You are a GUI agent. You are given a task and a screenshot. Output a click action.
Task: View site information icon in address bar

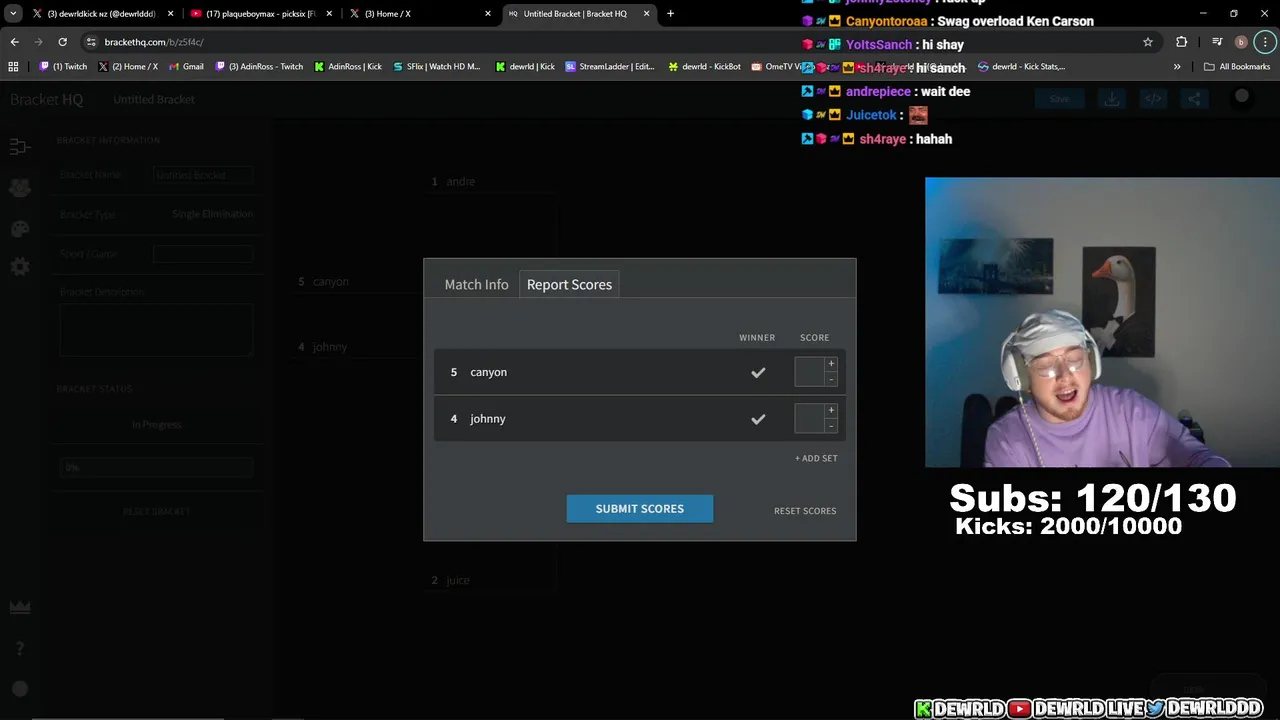click(91, 42)
